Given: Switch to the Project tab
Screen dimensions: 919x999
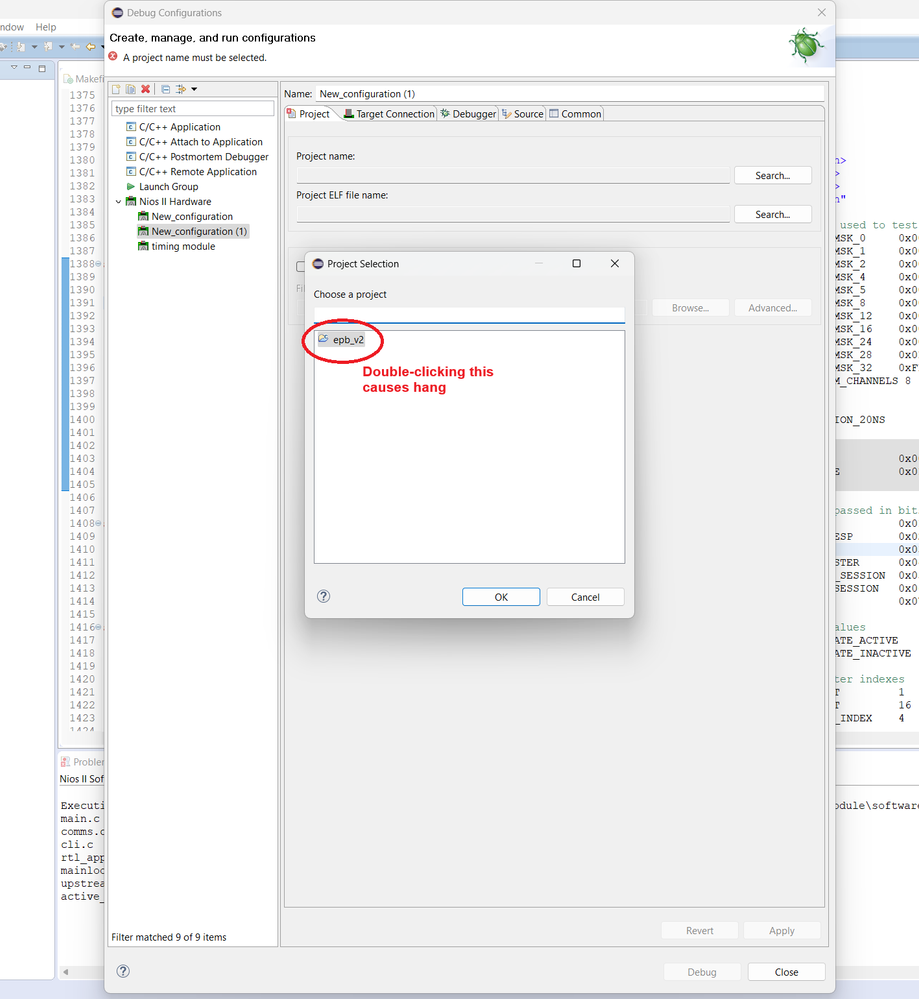Looking at the screenshot, I should pos(308,114).
